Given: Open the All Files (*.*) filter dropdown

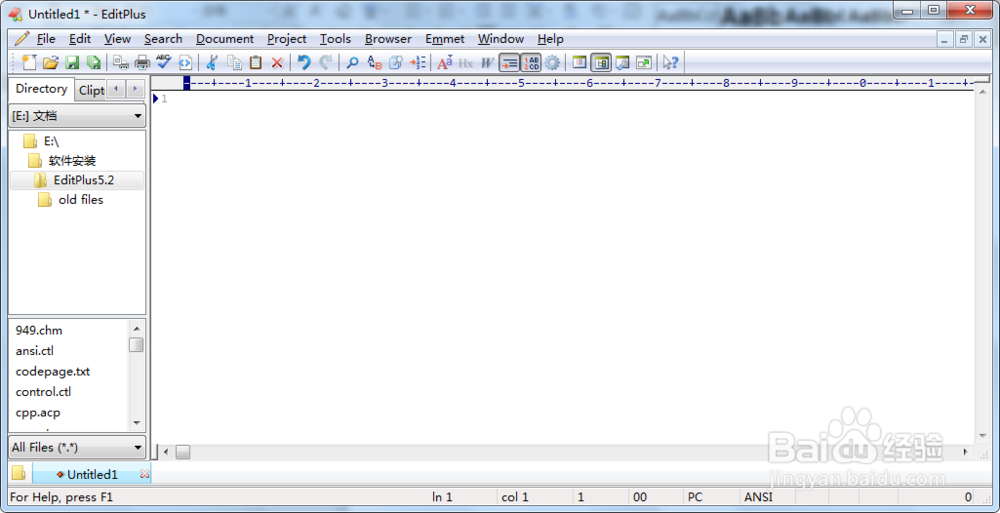Looking at the screenshot, I should pos(77,447).
